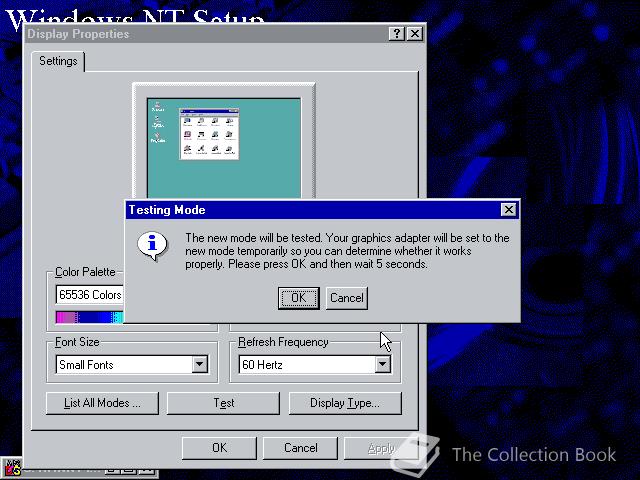The width and height of the screenshot is (640, 480).
Task: Open Display Type settings
Action: coord(345,403)
